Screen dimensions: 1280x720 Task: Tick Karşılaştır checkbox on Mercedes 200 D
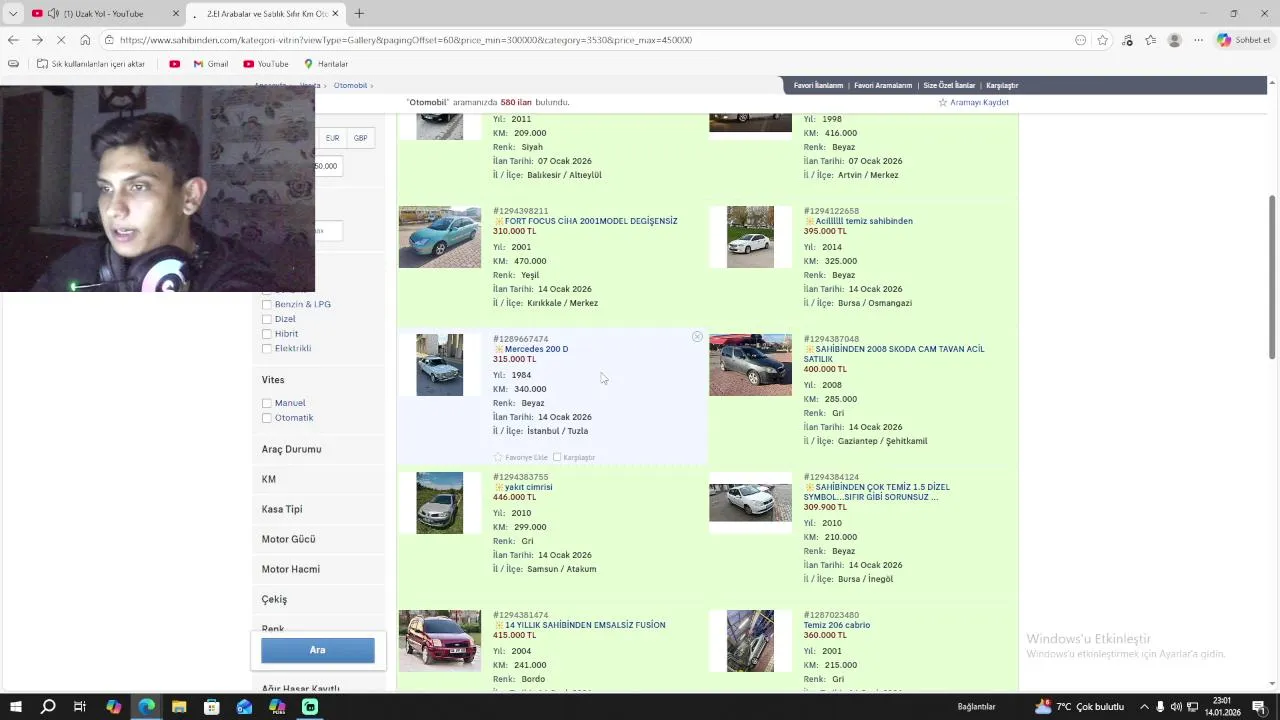(557, 457)
